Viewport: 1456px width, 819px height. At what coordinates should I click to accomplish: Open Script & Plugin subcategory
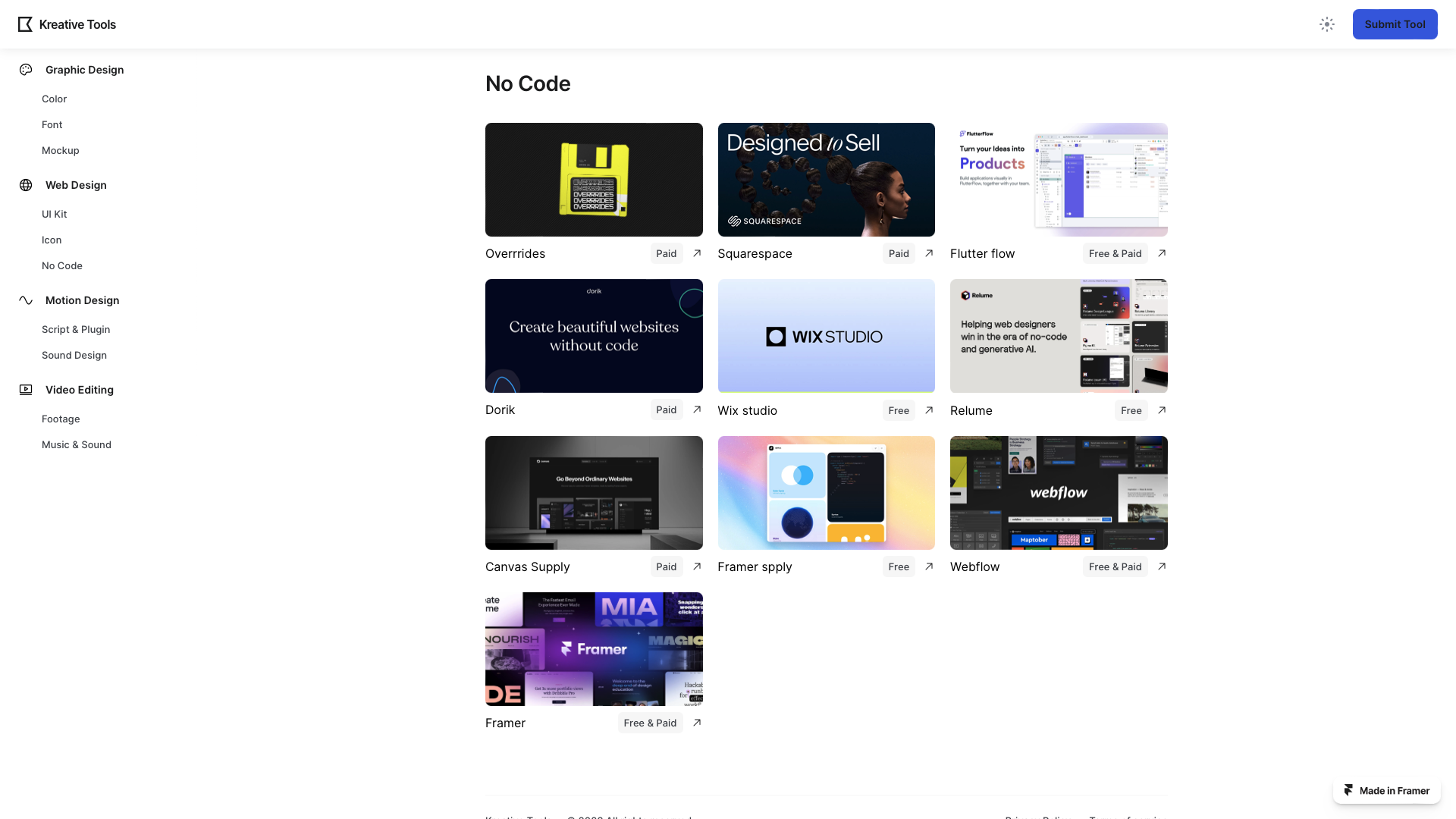(76, 329)
